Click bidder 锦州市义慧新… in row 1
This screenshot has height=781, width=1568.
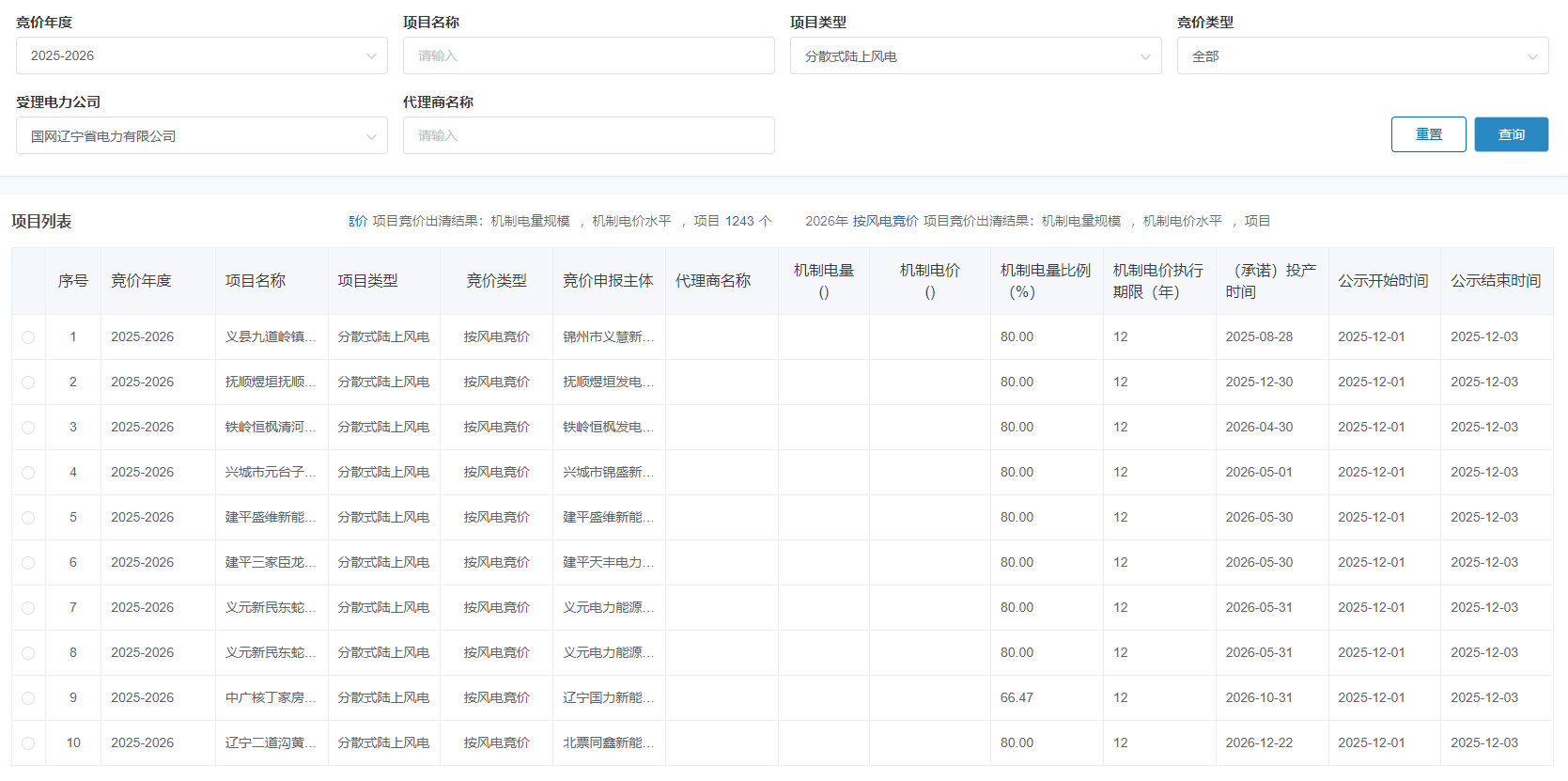tap(608, 337)
